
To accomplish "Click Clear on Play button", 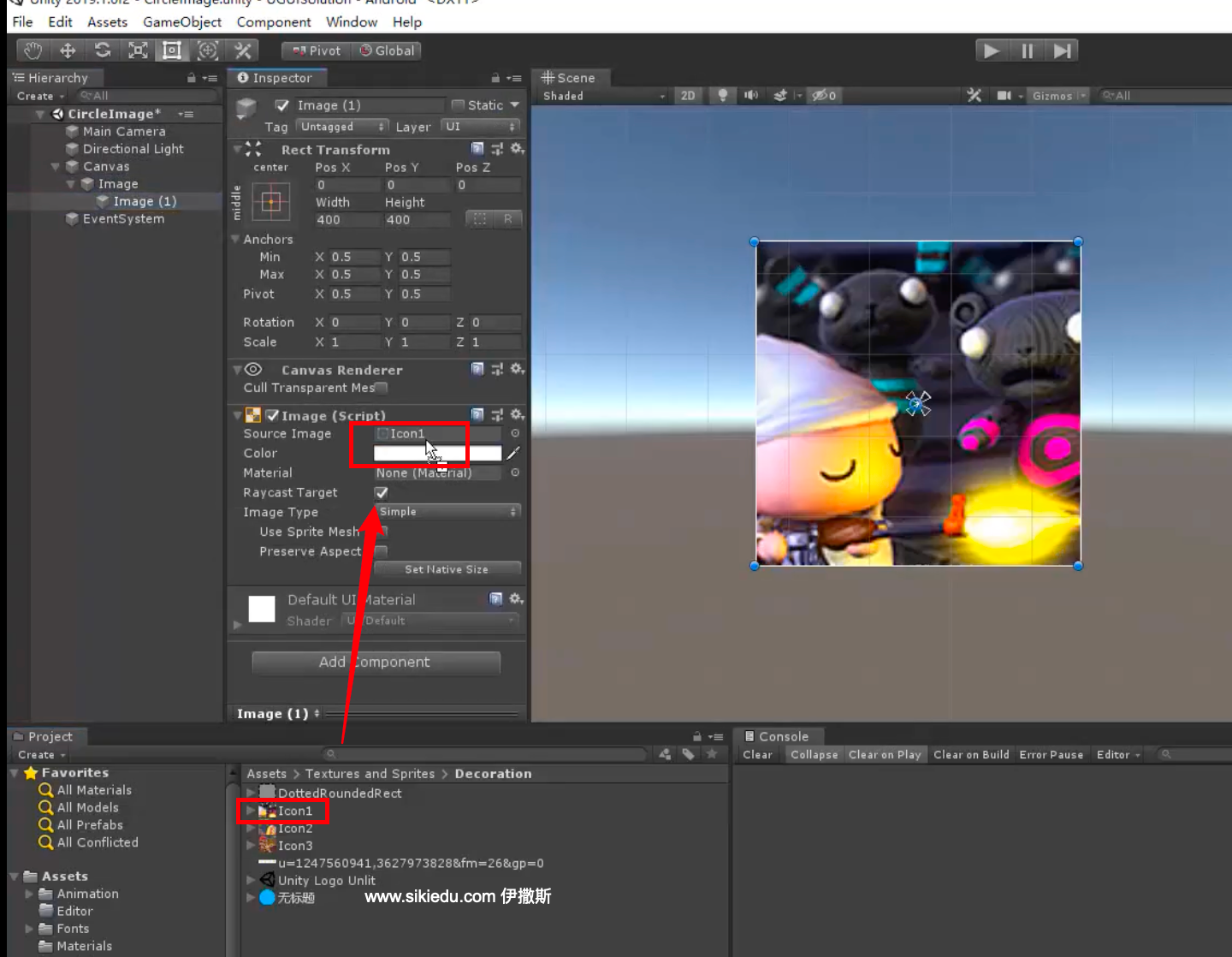I will coord(885,755).
